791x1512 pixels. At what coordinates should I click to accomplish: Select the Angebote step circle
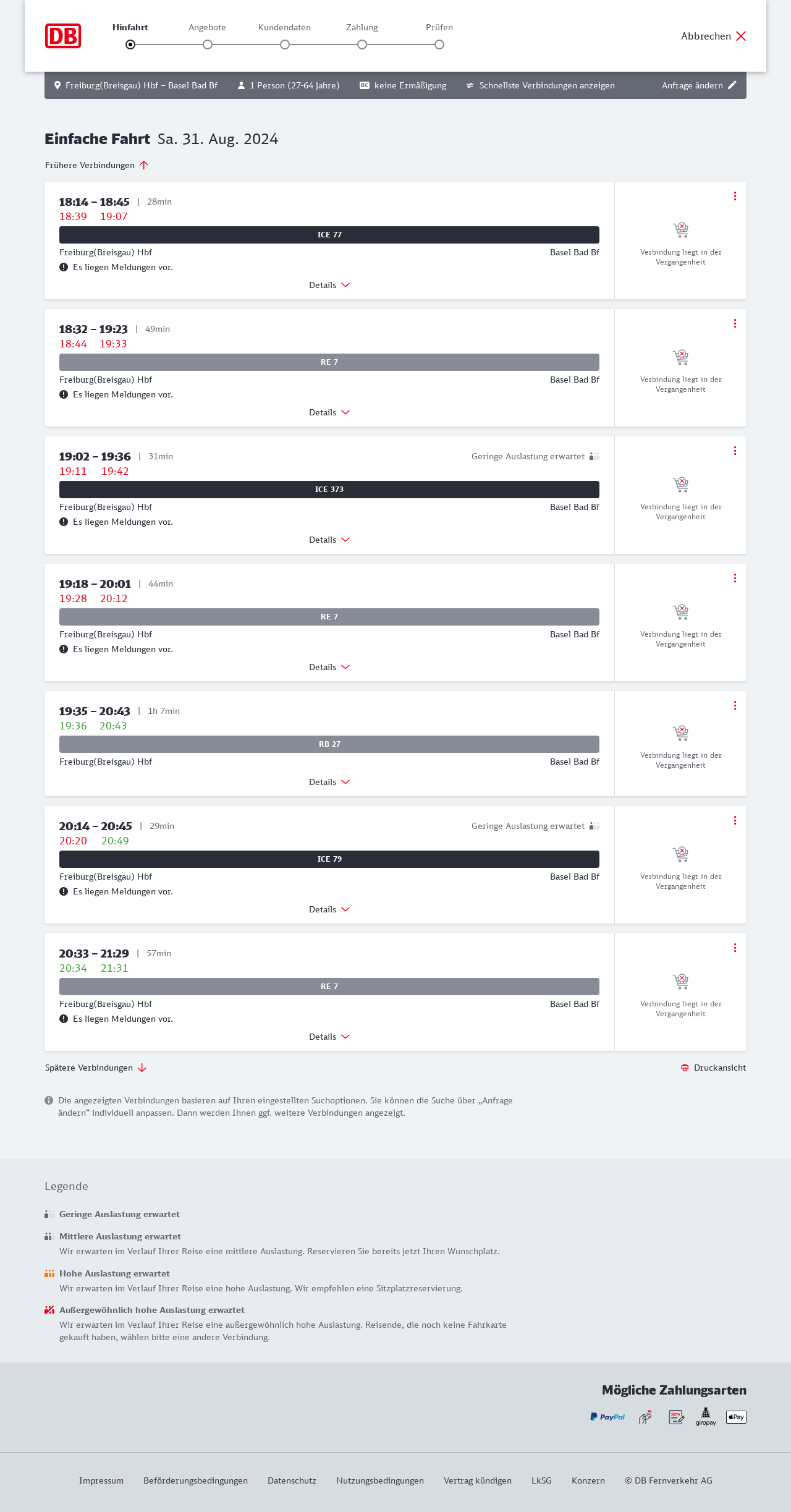click(208, 45)
